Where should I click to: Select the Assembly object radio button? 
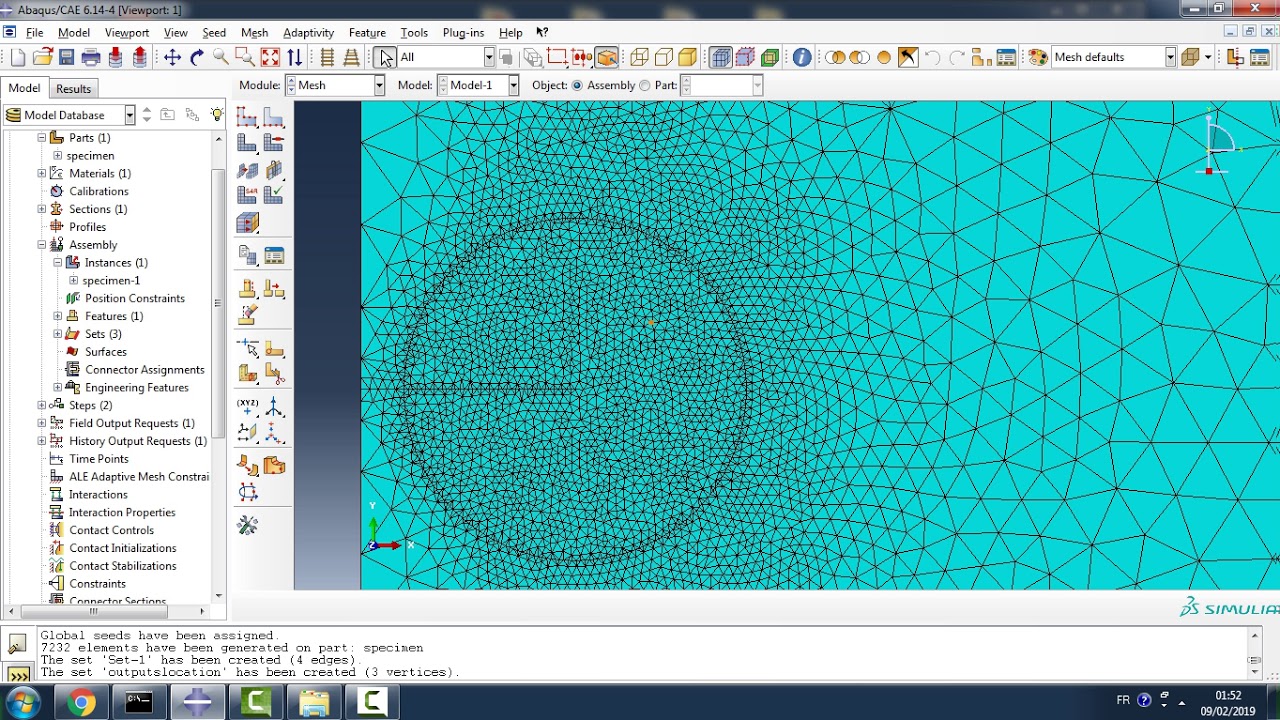(x=577, y=86)
